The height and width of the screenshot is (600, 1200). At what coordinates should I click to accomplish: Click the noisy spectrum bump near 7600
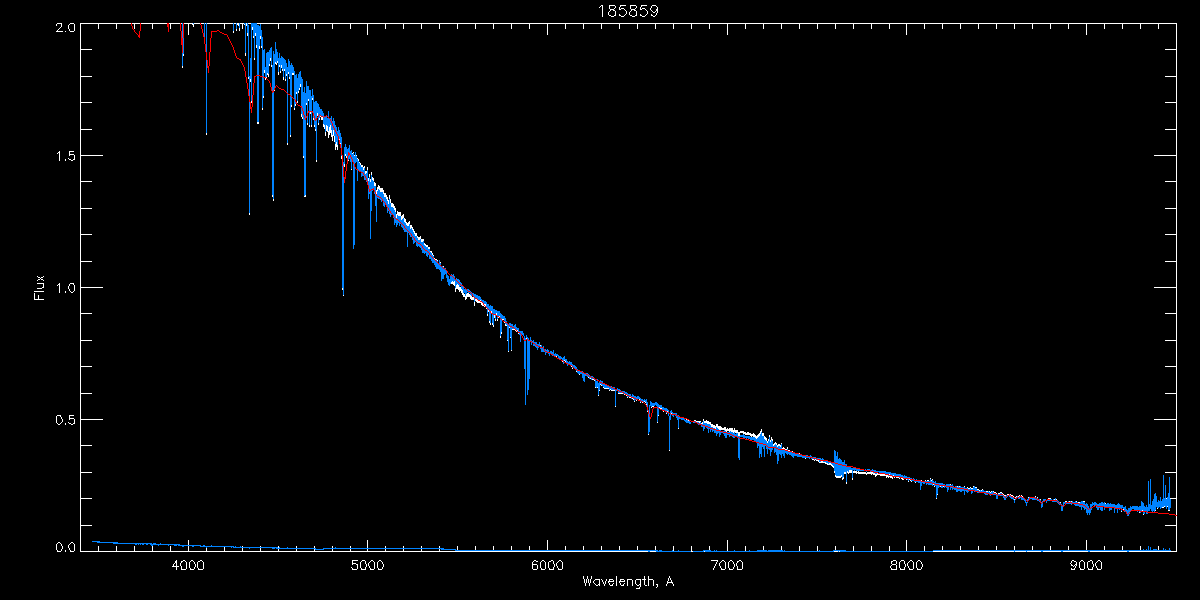tap(840, 467)
